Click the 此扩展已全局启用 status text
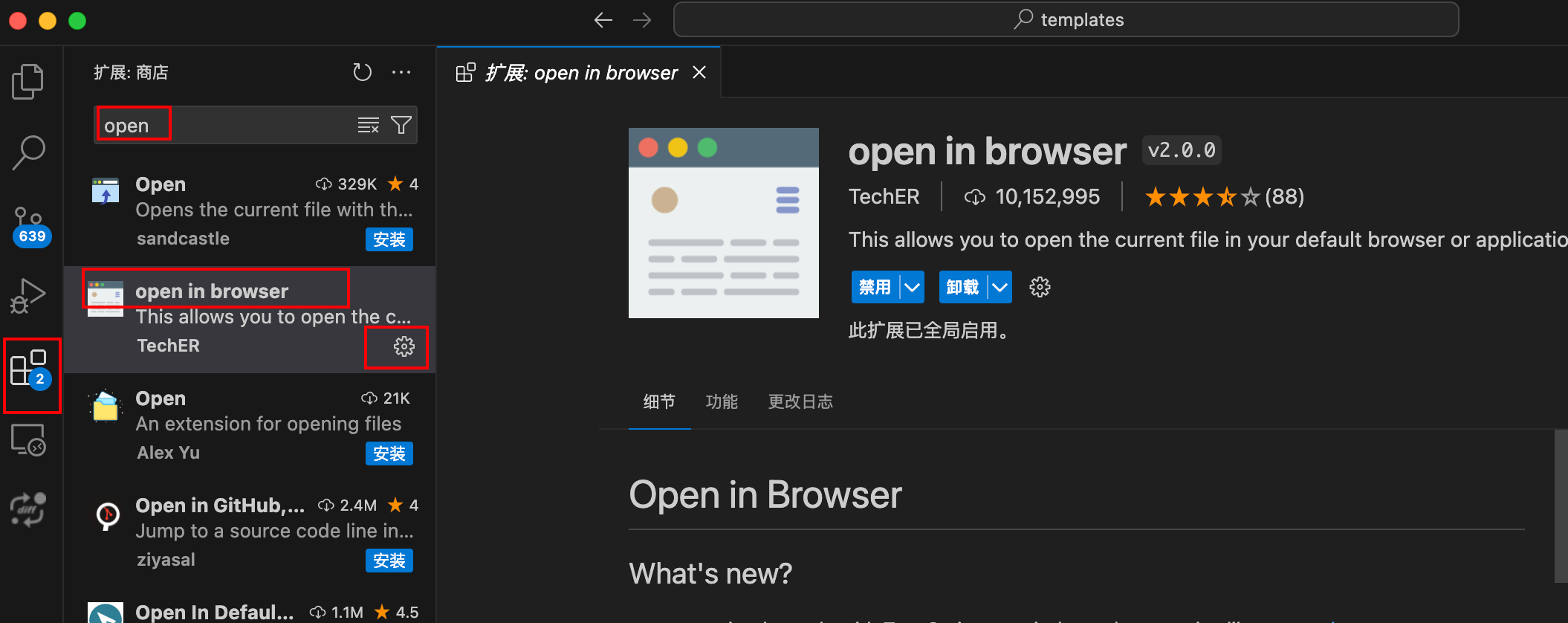 point(930,330)
